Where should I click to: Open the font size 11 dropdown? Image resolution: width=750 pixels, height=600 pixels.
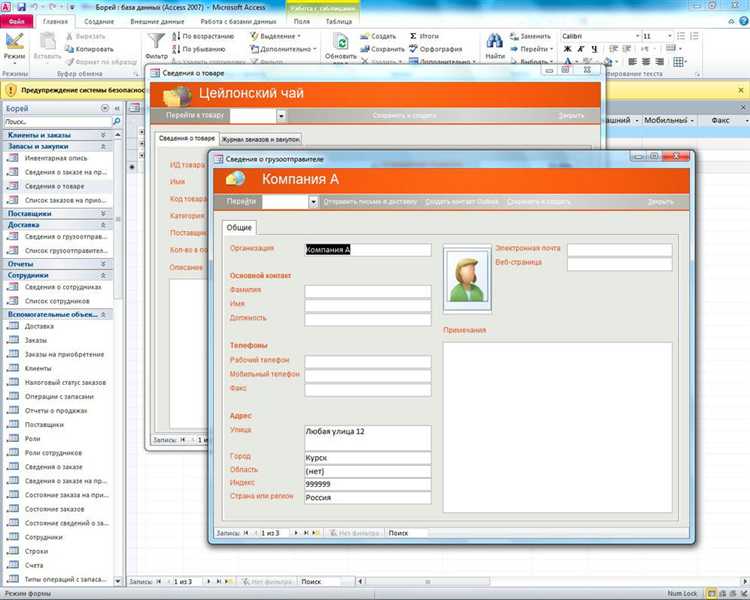(x=670, y=36)
